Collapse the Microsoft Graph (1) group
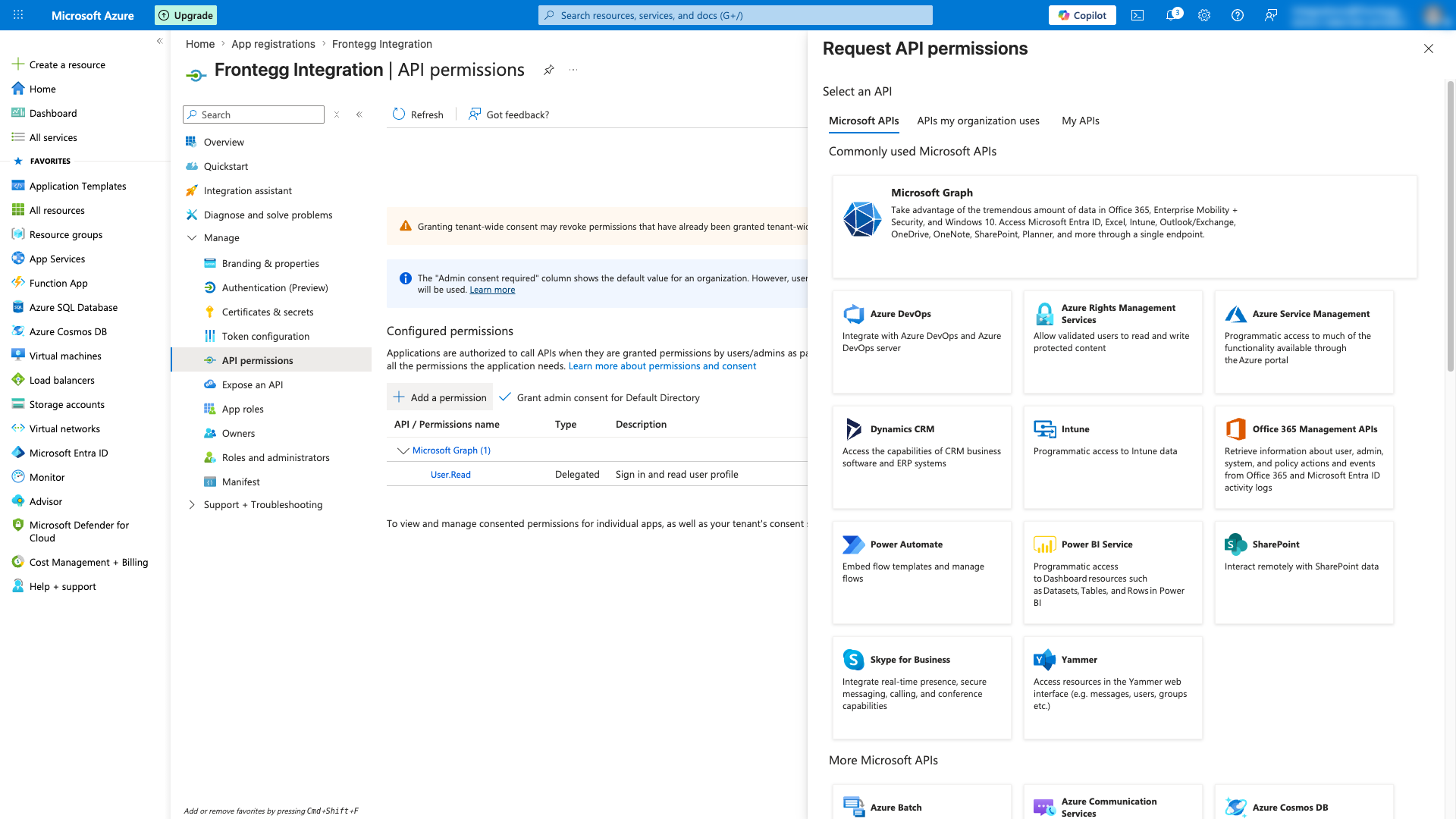1456x819 pixels. pos(403,450)
